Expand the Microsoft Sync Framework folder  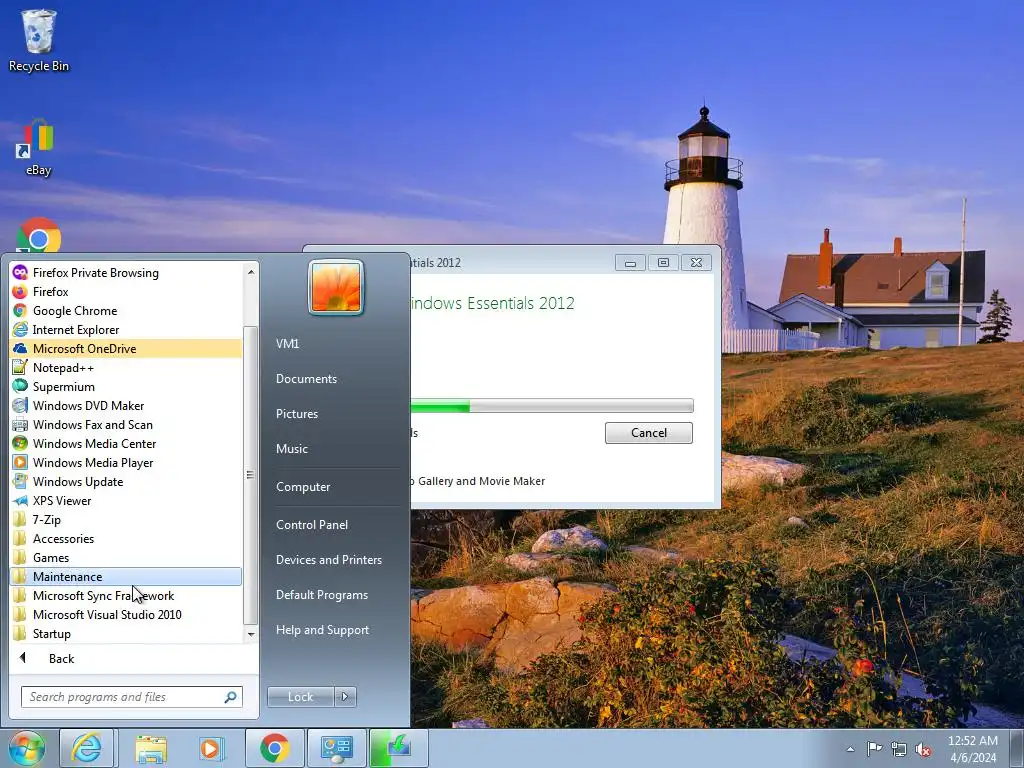coord(126,596)
